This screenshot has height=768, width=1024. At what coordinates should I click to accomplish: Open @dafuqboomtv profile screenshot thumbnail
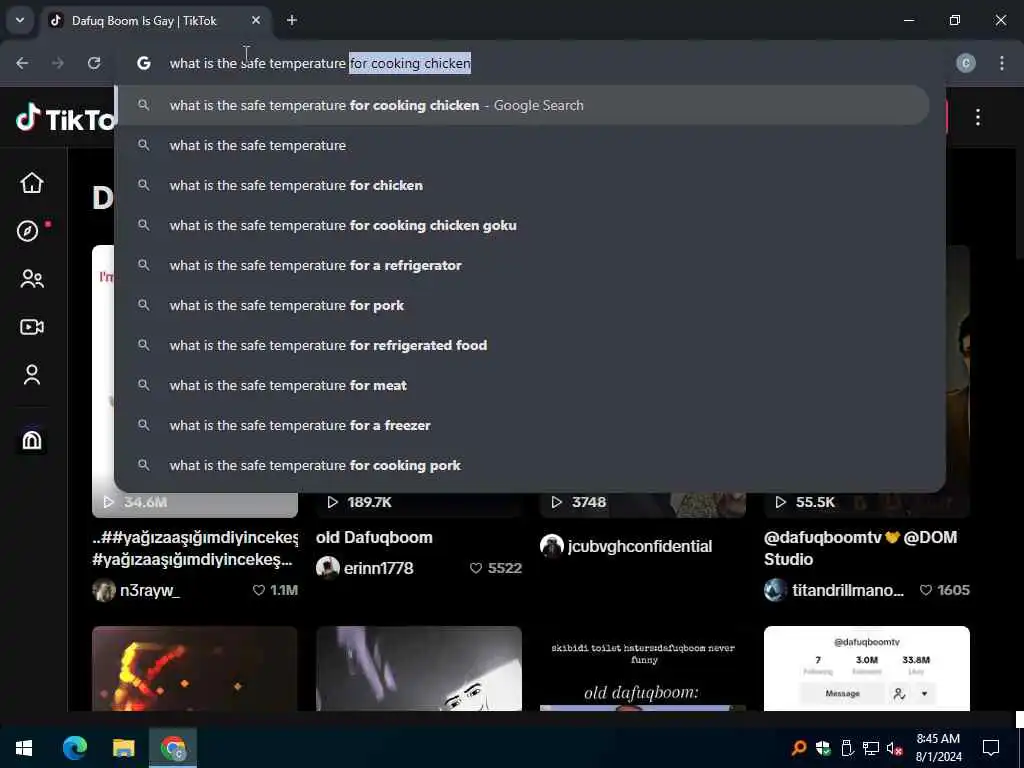(x=867, y=669)
